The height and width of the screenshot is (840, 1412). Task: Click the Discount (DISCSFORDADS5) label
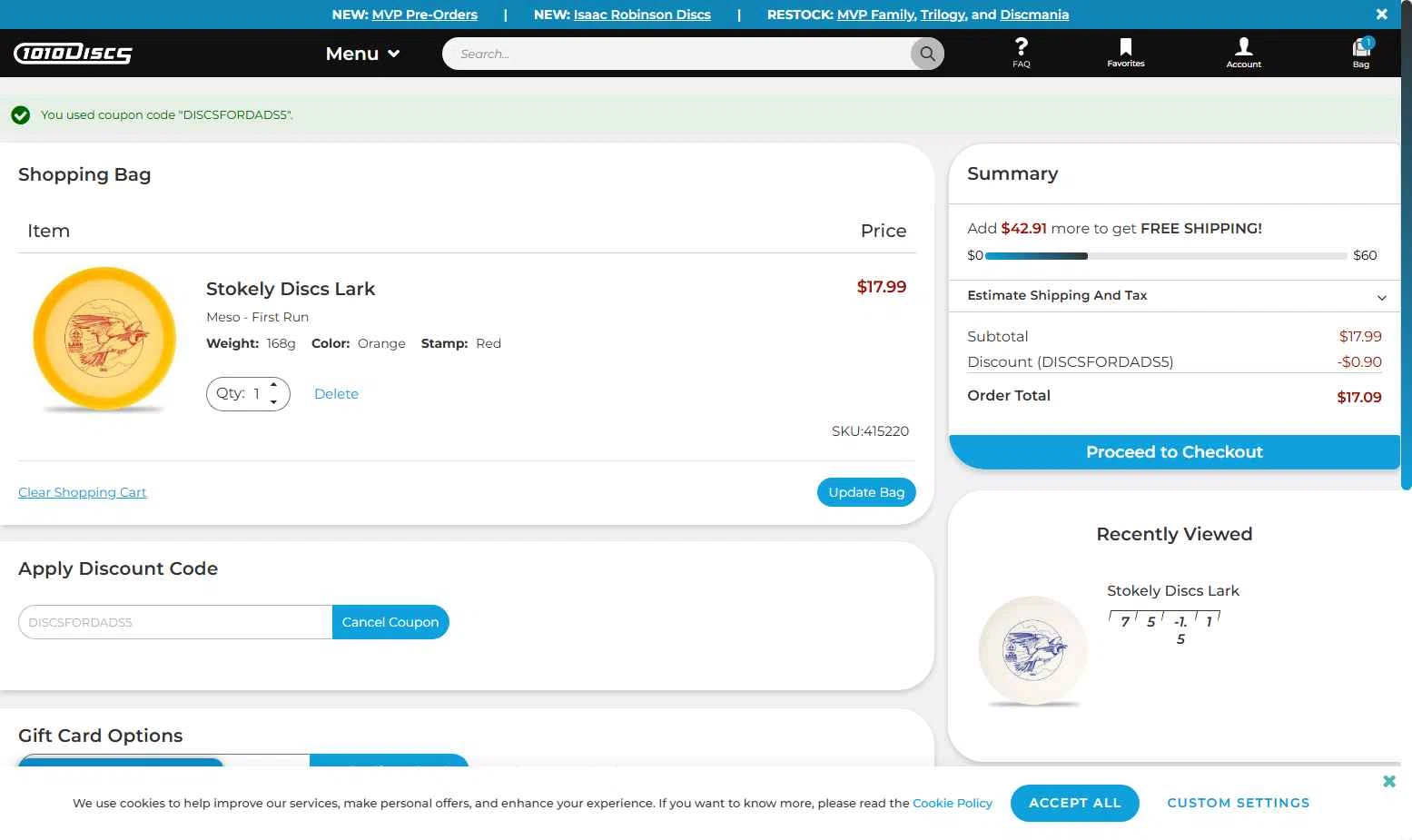click(x=1071, y=361)
